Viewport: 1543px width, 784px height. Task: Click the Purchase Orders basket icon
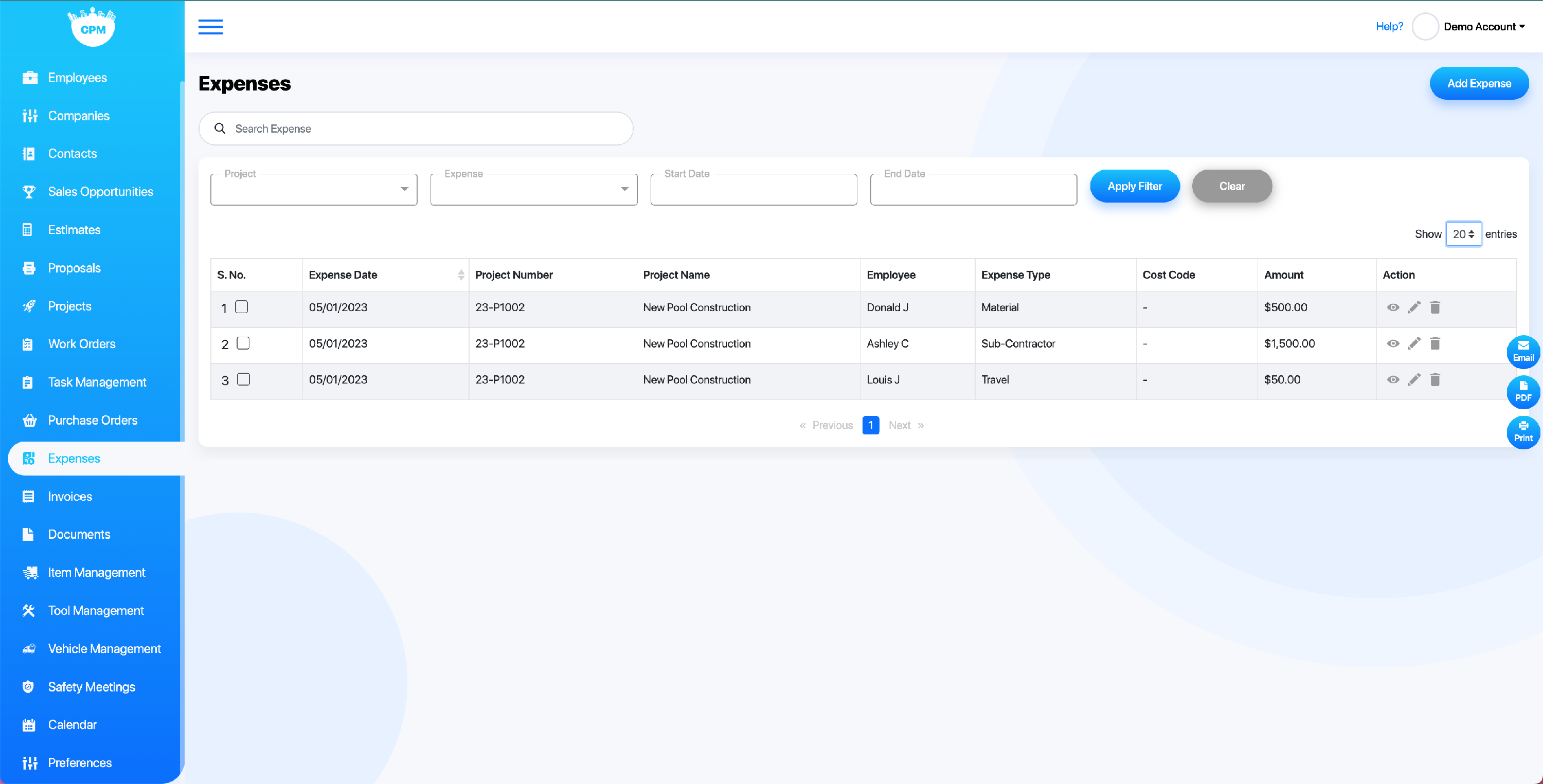pyautogui.click(x=29, y=420)
